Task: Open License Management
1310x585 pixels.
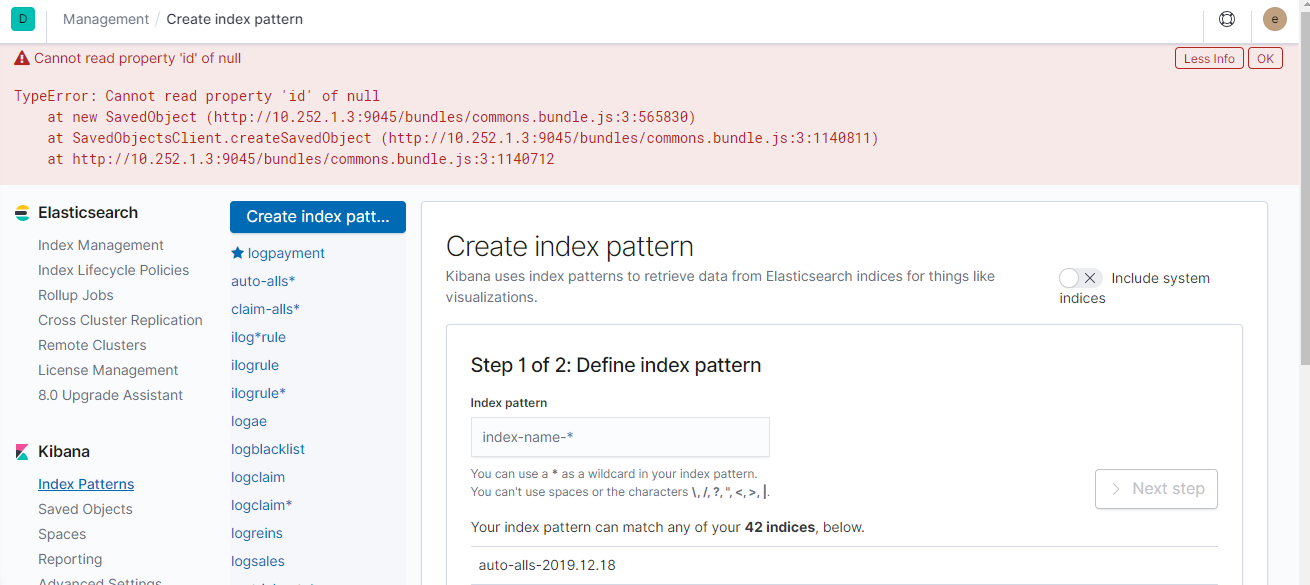Action: point(108,370)
